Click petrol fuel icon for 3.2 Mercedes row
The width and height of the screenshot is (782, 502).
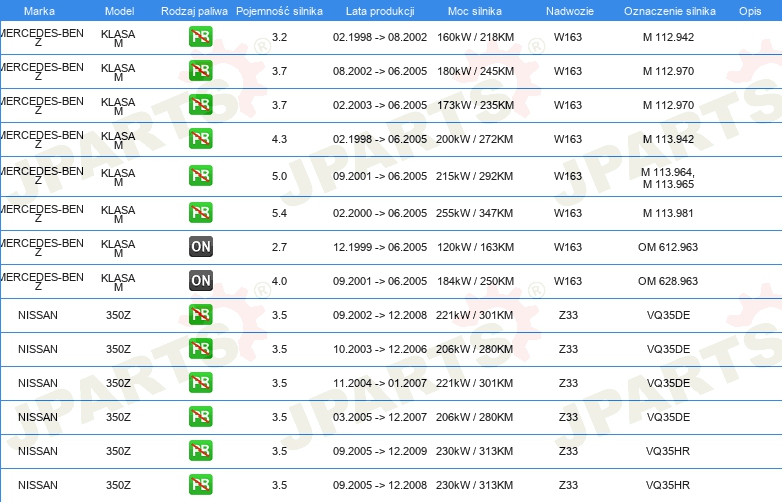pyautogui.click(x=200, y=37)
